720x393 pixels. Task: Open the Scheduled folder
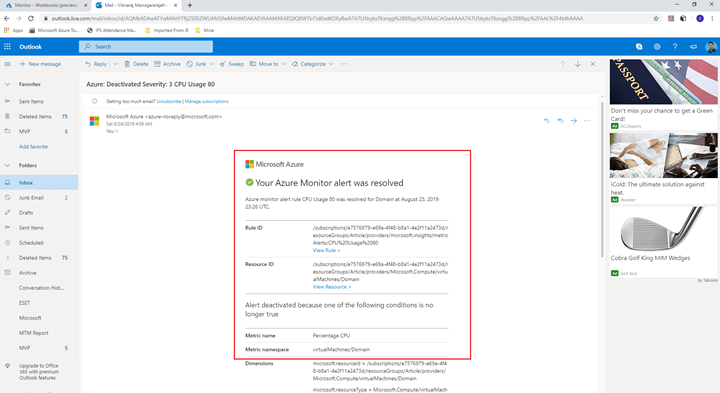[31, 242]
